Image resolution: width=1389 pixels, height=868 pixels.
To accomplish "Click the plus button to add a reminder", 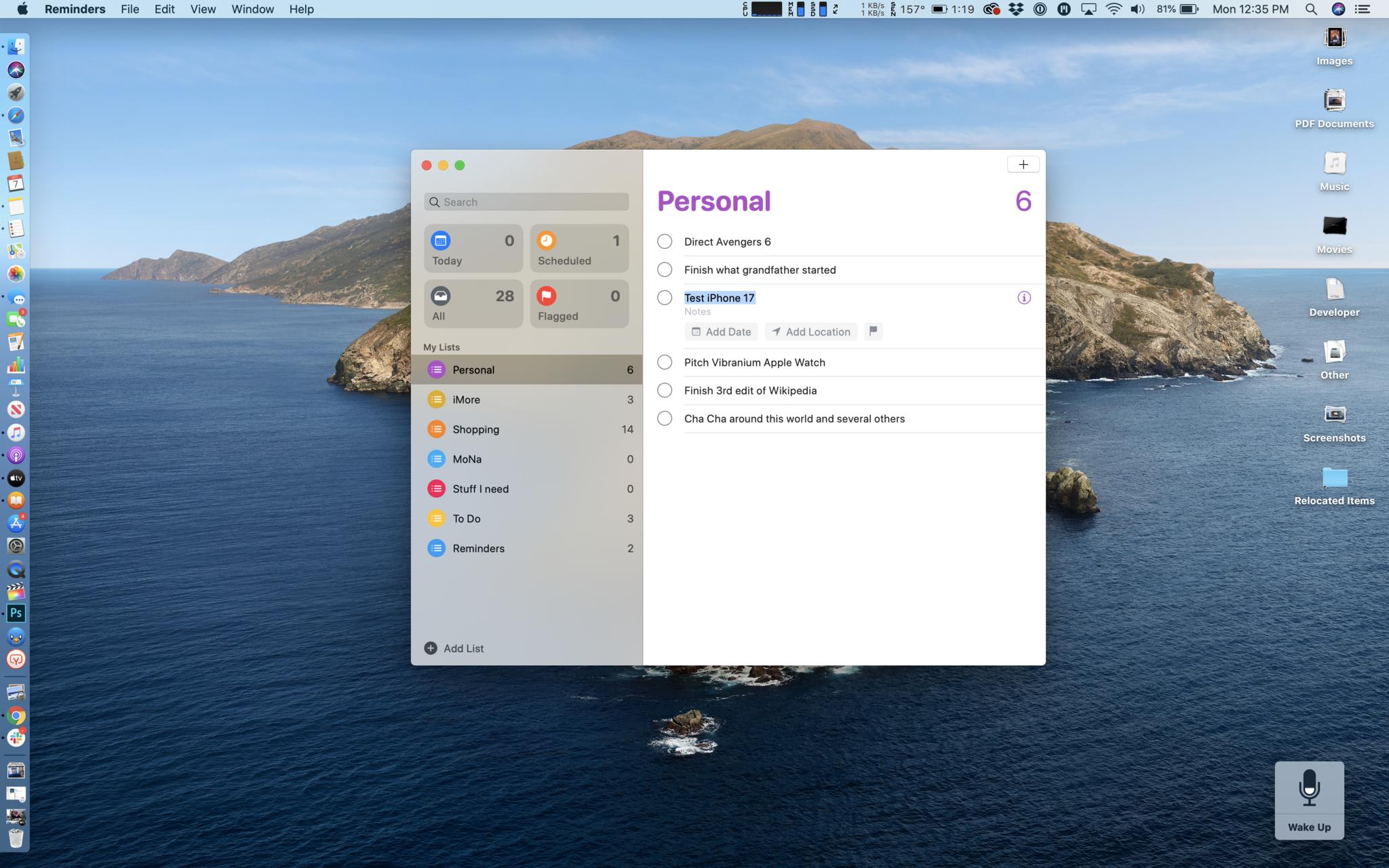I will [1023, 164].
